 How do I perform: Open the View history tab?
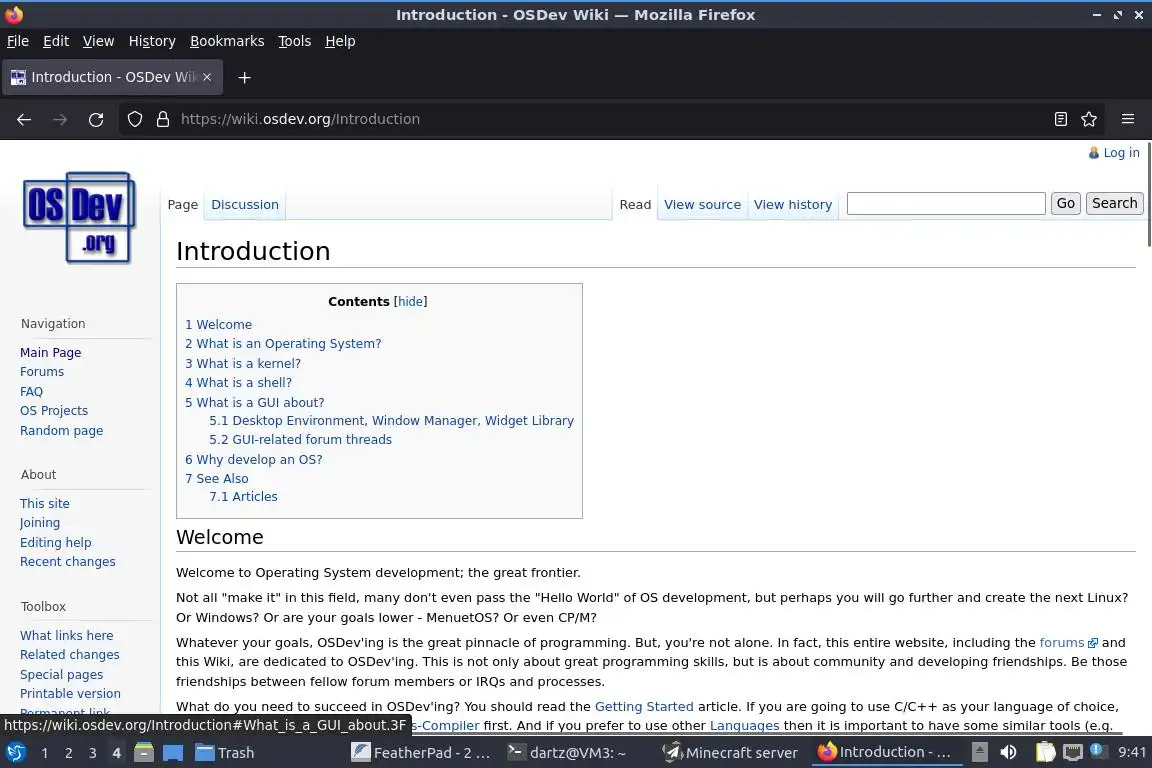793,204
